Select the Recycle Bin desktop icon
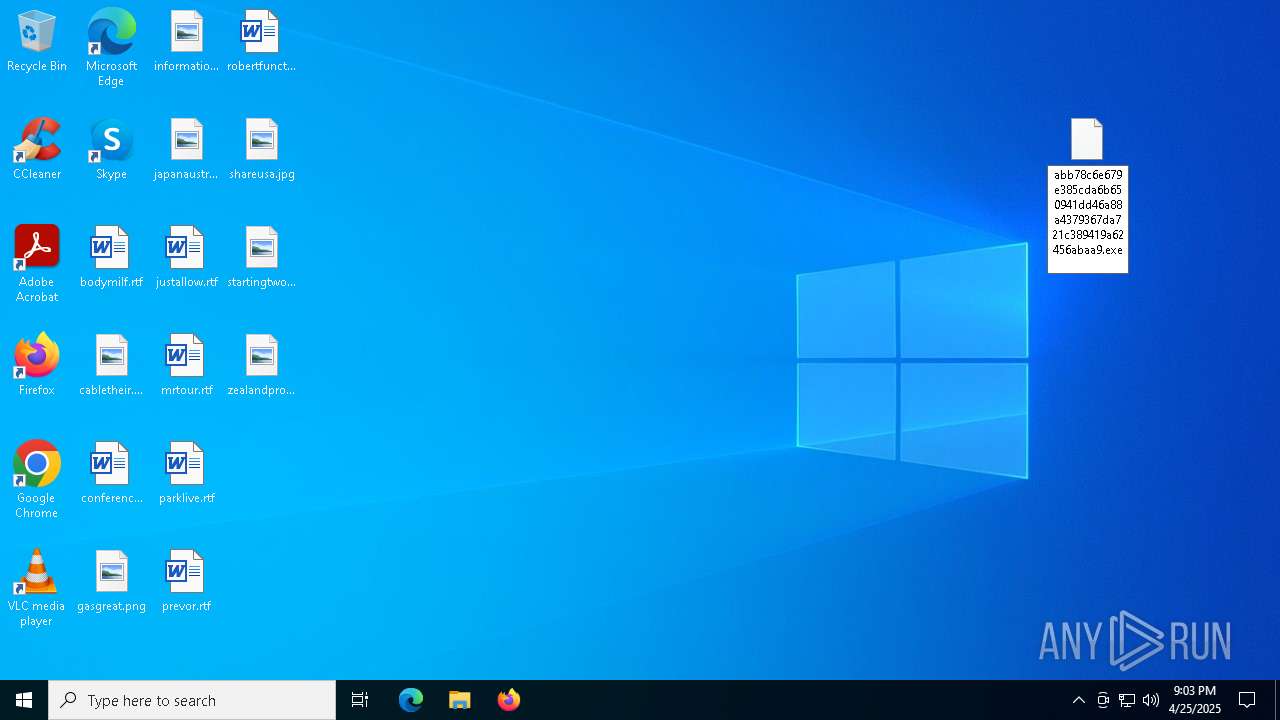Screen dimensions: 1280x720 click(37, 42)
